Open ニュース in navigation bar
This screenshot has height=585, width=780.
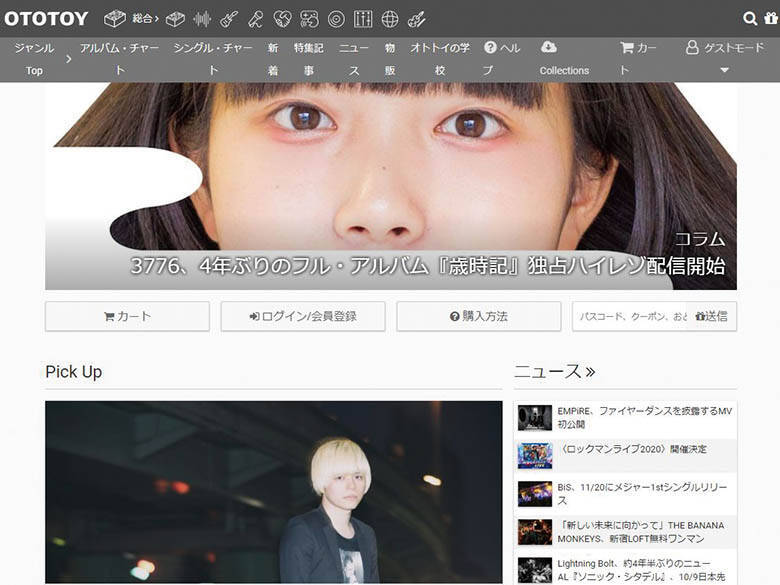[354, 59]
